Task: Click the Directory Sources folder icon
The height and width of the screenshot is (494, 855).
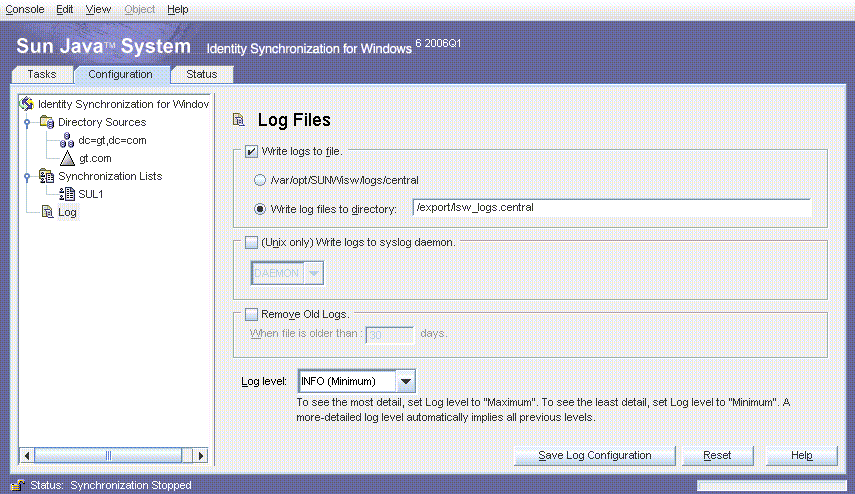Action: pyautogui.click(x=47, y=122)
